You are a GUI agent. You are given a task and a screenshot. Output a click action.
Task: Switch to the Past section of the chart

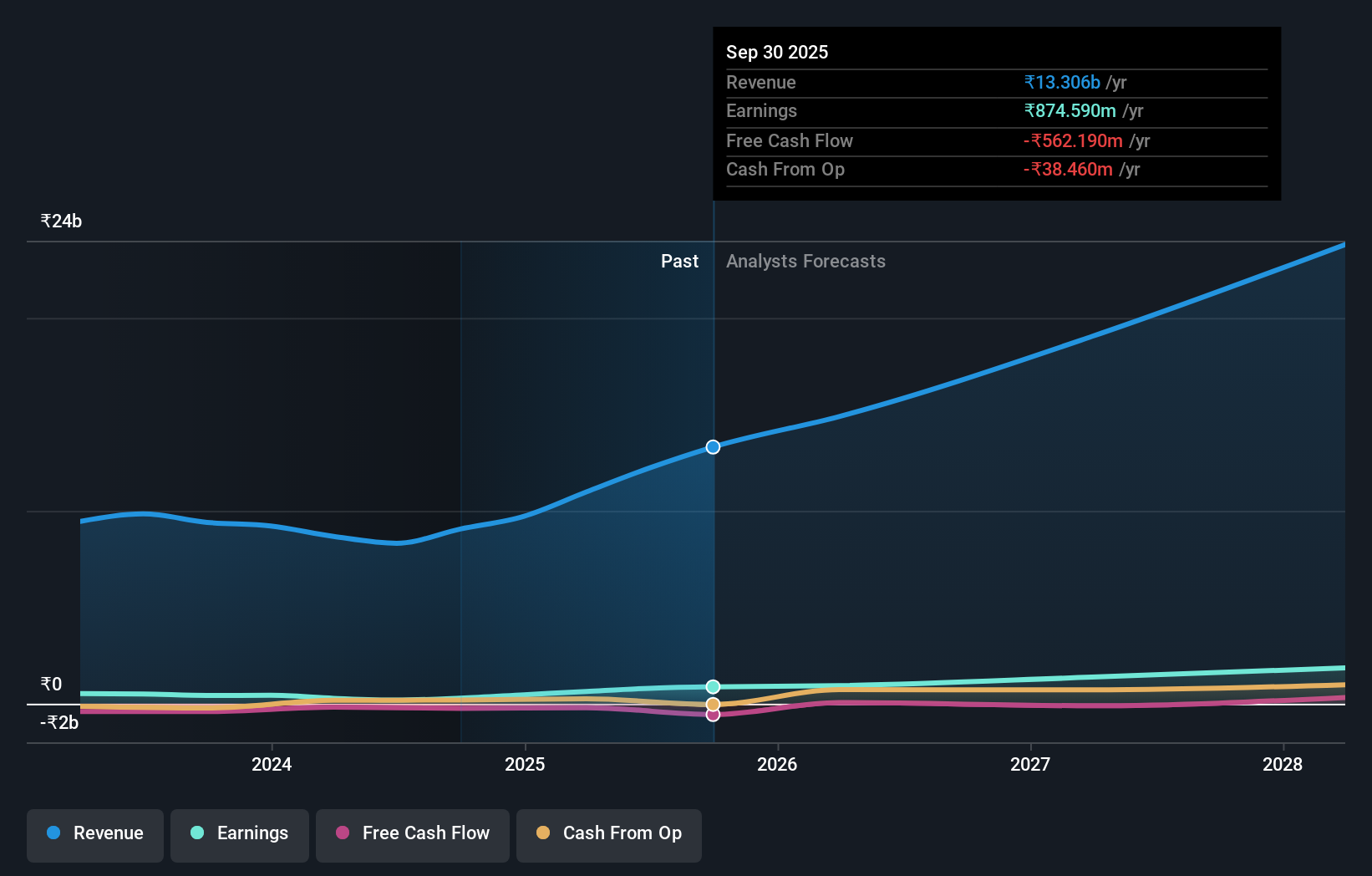tap(679, 261)
